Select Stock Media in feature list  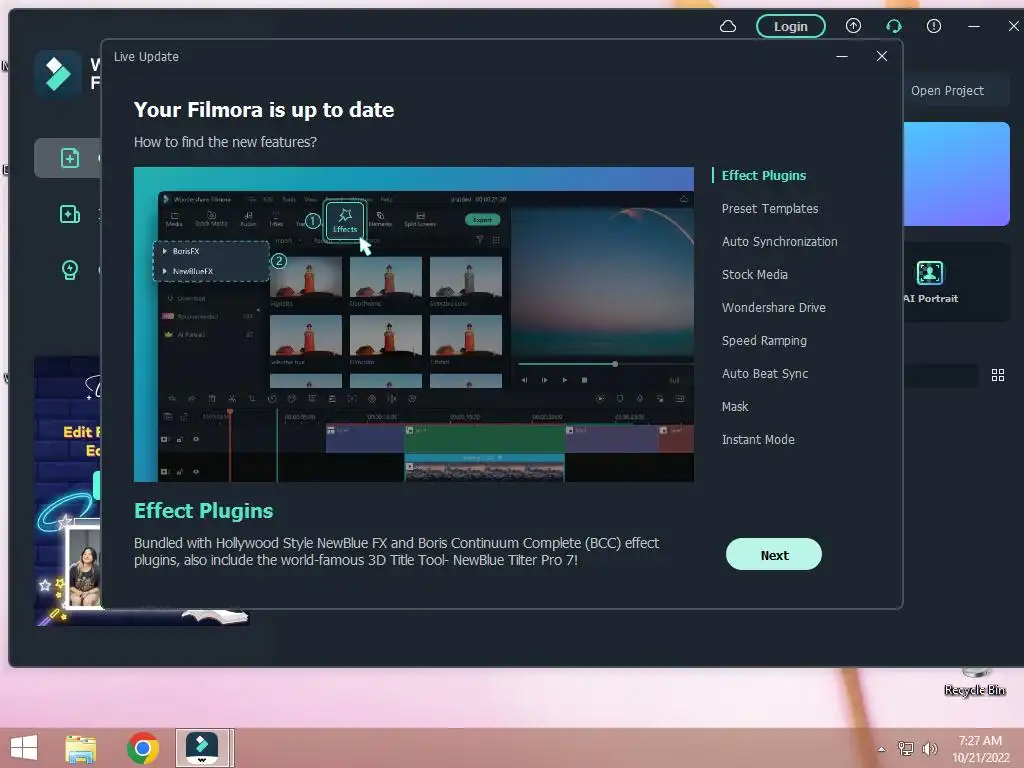point(754,274)
